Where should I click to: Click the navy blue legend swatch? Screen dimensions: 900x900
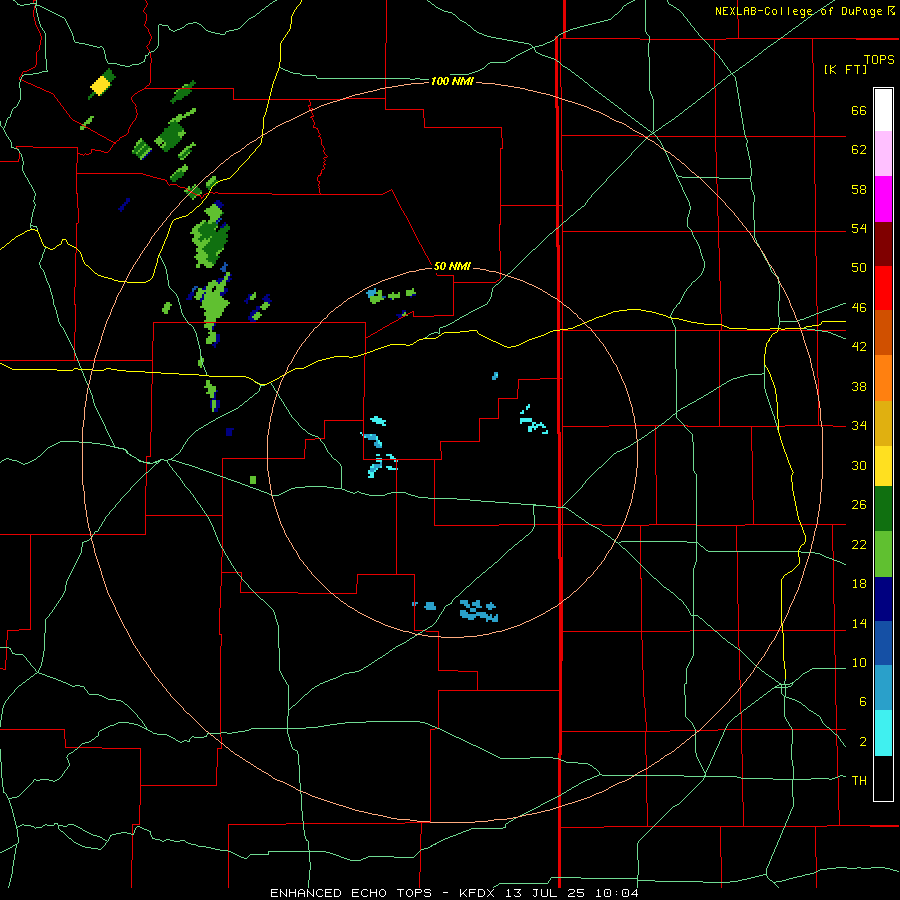click(883, 599)
